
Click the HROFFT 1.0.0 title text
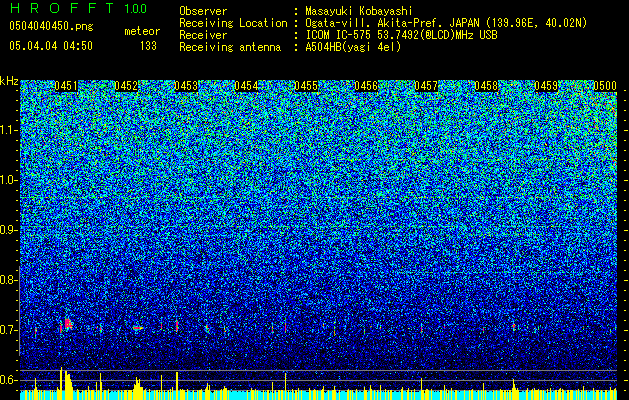(x=78, y=8)
